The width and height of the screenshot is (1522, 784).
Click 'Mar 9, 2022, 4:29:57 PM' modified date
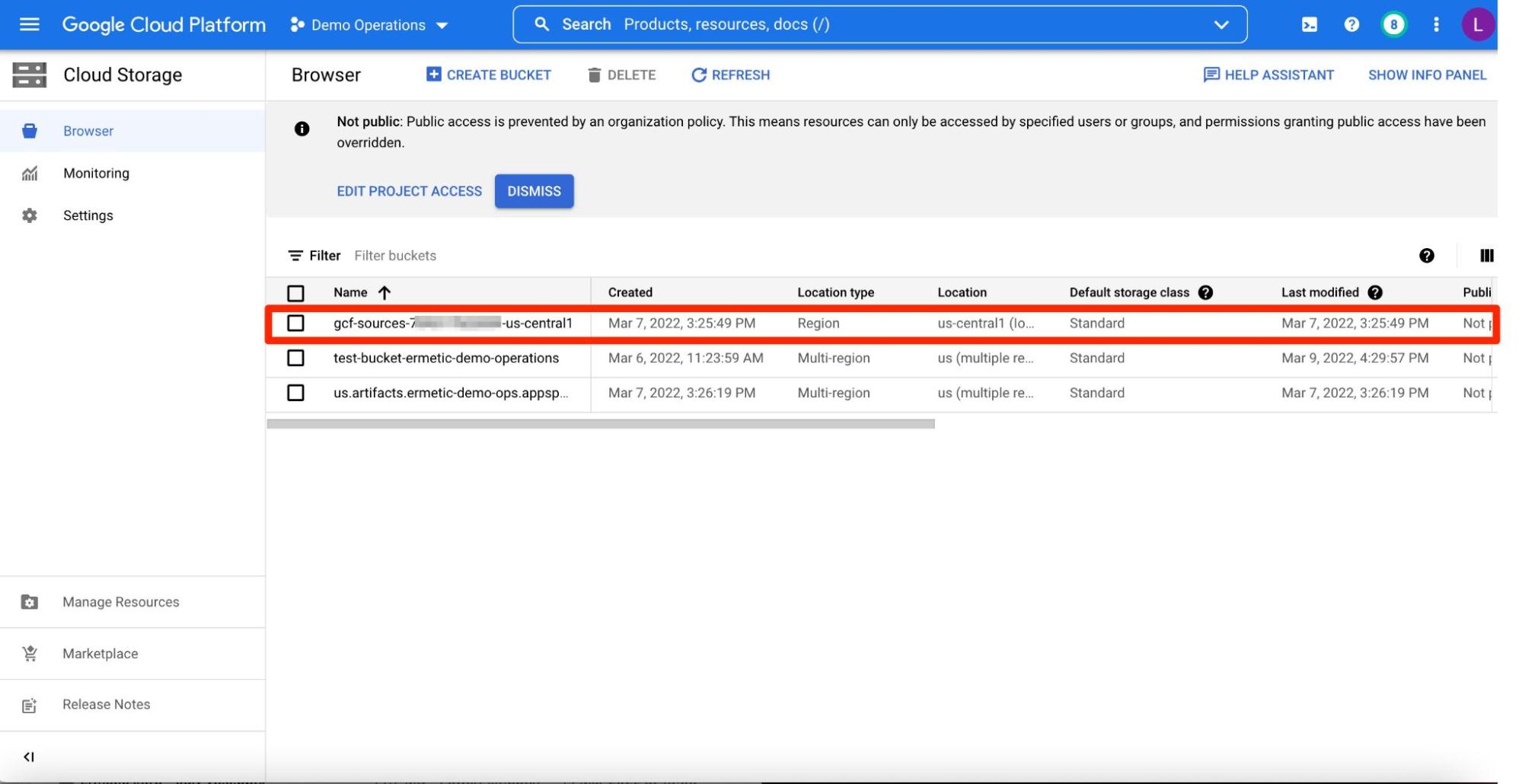[x=1354, y=358]
